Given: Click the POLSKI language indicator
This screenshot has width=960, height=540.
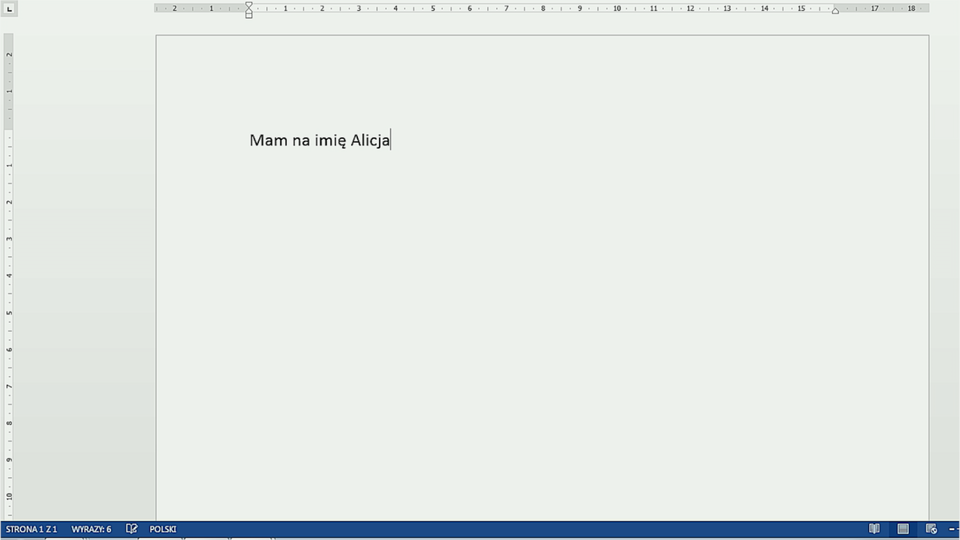Looking at the screenshot, I should click(163, 529).
